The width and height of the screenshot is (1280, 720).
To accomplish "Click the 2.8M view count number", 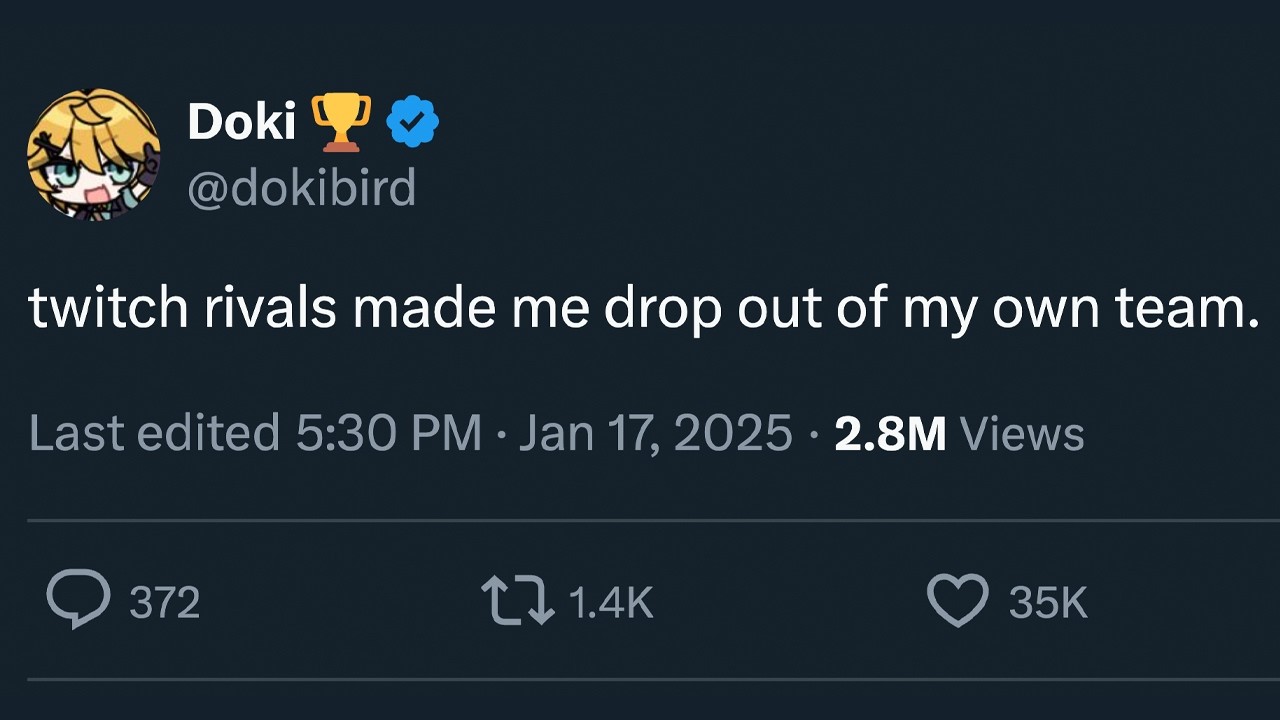I will coord(890,433).
